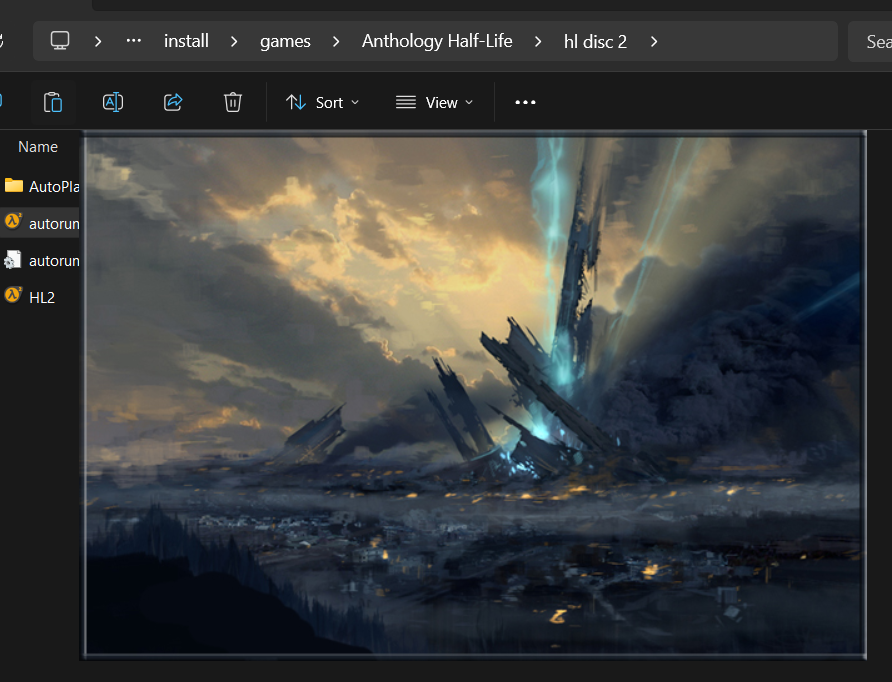Viewport: 892px width, 682px height.
Task: Click the Rename toolbar icon
Action: tap(113, 102)
